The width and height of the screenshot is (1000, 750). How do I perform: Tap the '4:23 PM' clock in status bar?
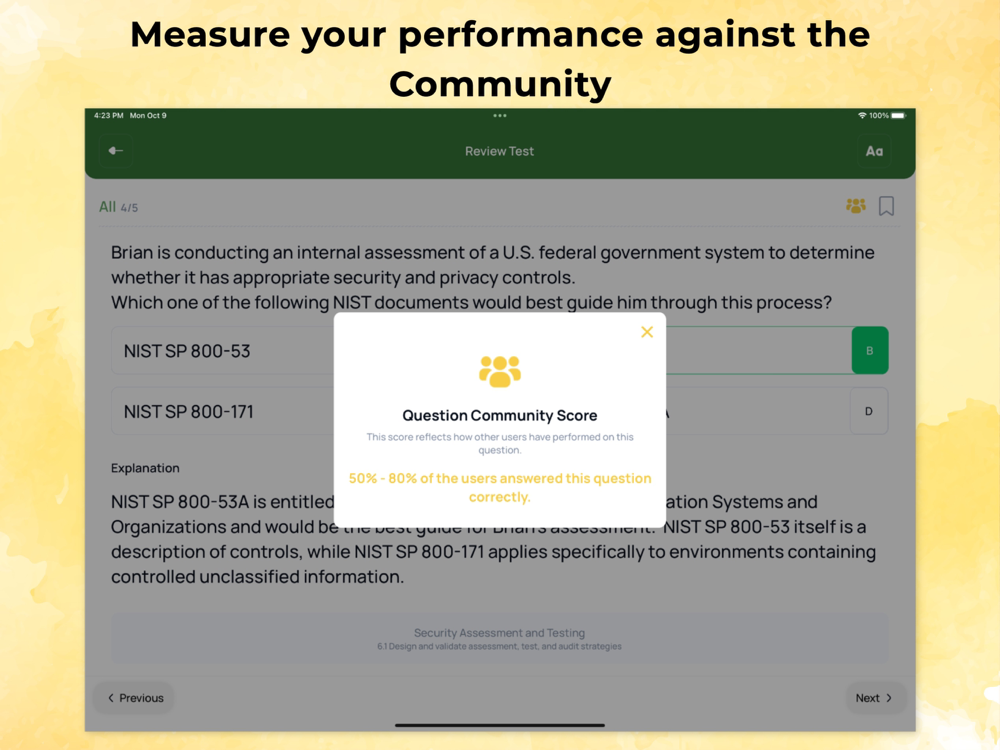tap(108, 115)
